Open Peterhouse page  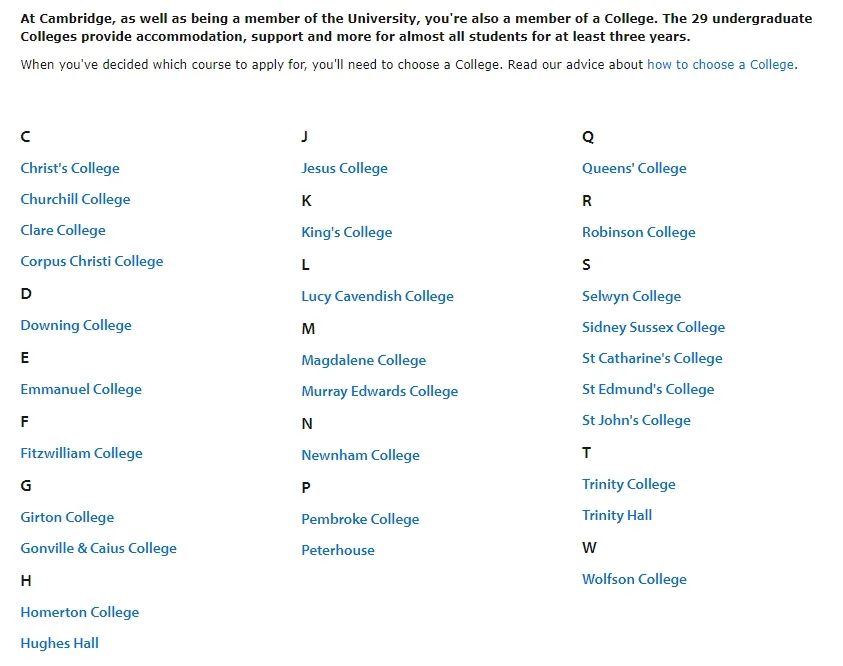[338, 550]
